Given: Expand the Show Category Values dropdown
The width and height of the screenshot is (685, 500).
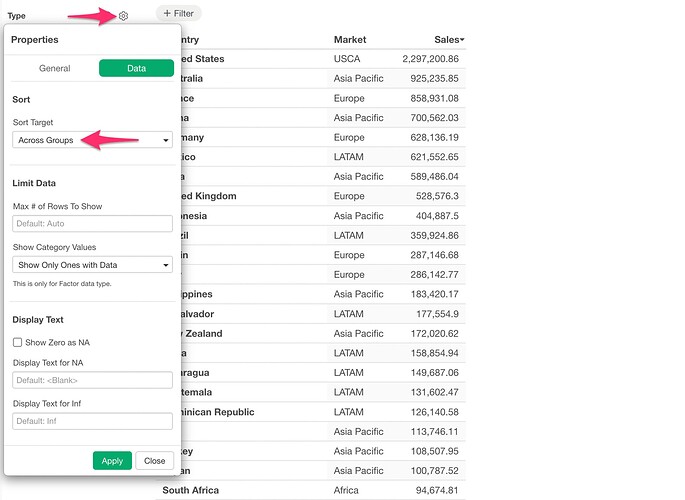Looking at the screenshot, I should [92, 265].
